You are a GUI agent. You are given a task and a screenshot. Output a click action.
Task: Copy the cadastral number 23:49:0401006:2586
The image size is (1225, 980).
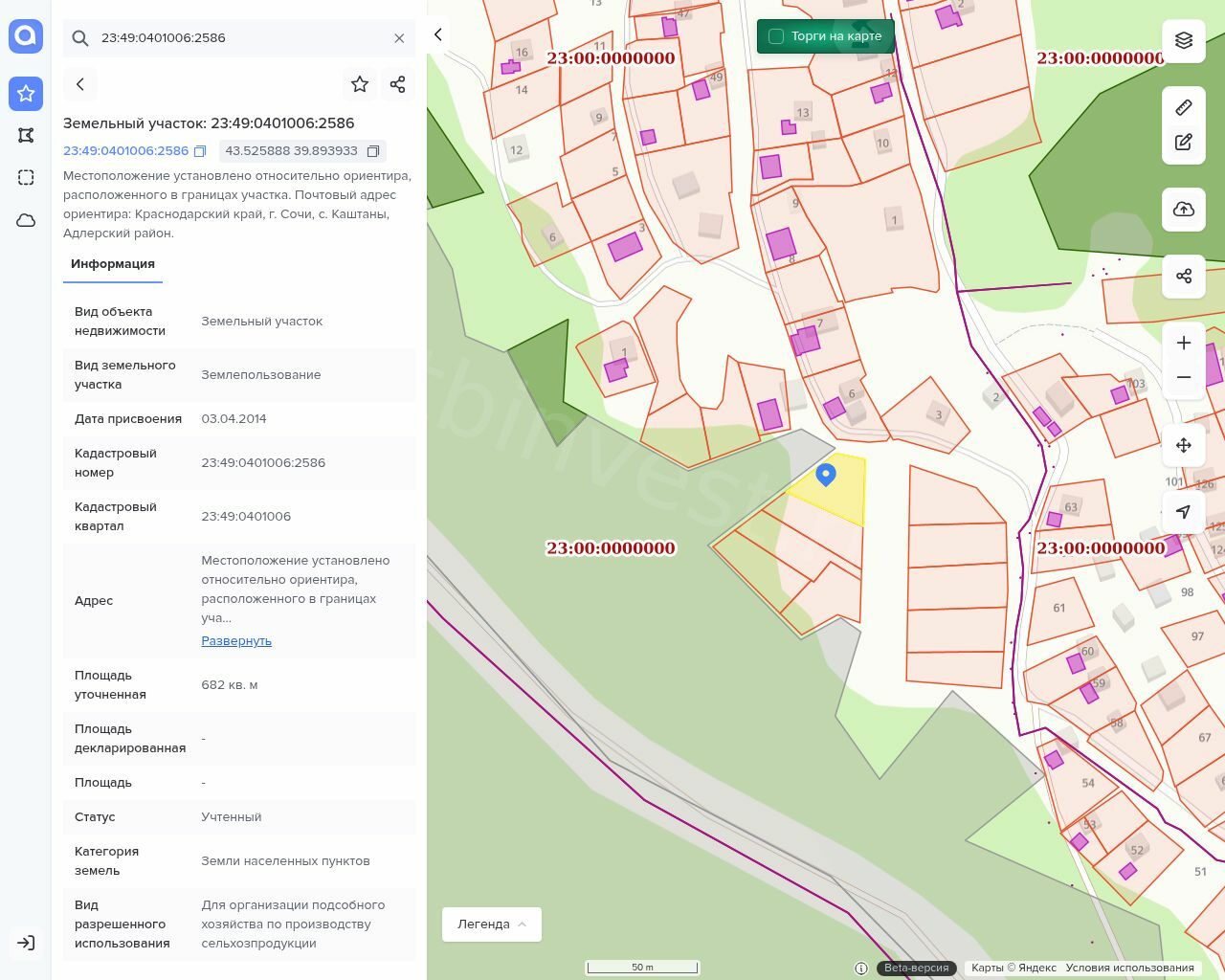point(200,151)
